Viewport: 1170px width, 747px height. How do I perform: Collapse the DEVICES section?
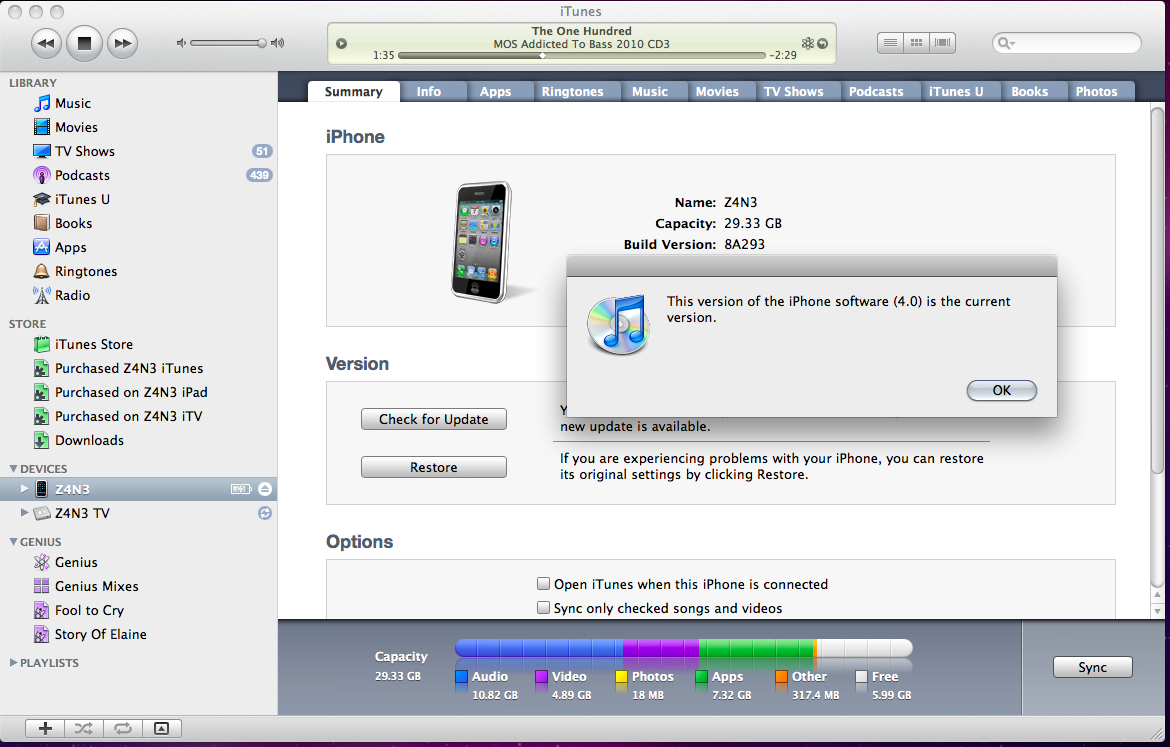click(x=13, y=469)
